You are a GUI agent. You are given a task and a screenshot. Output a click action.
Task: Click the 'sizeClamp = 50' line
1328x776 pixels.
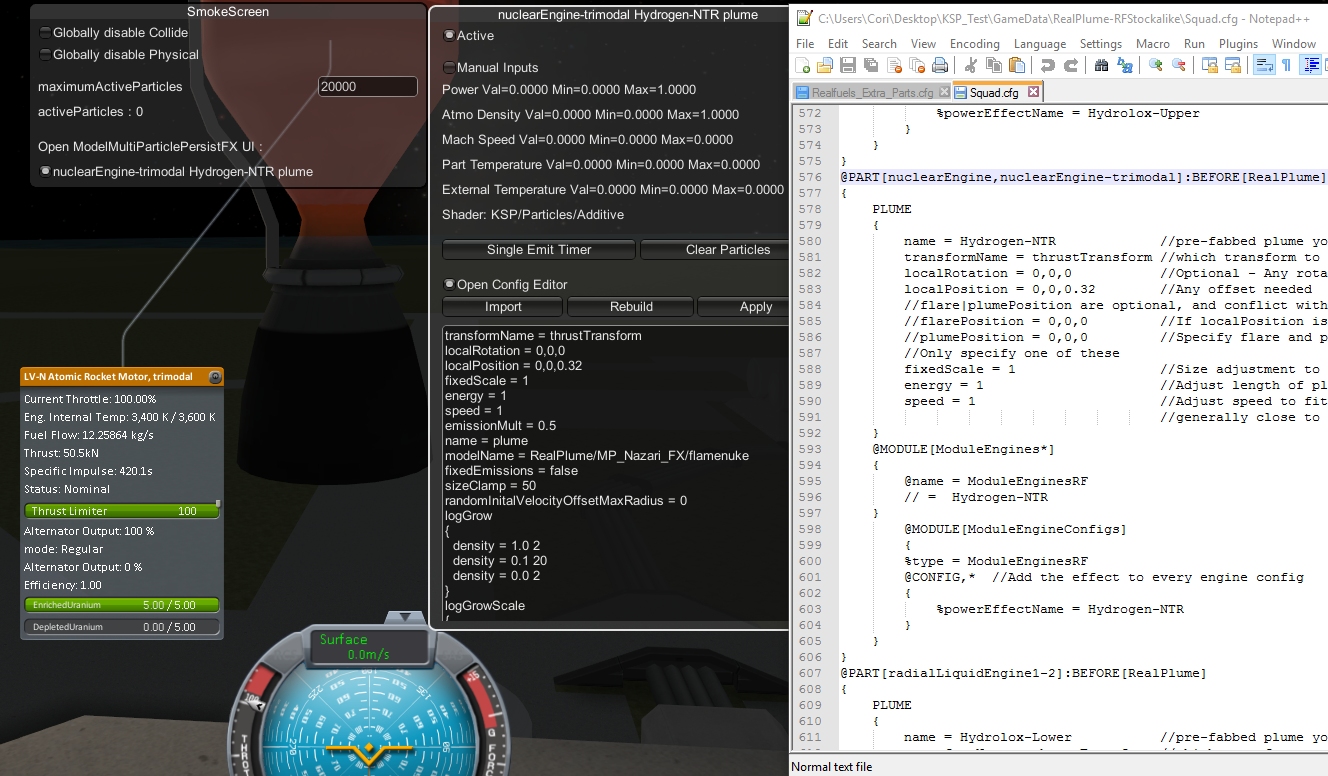pyautogui.click(x=490, y=486)
